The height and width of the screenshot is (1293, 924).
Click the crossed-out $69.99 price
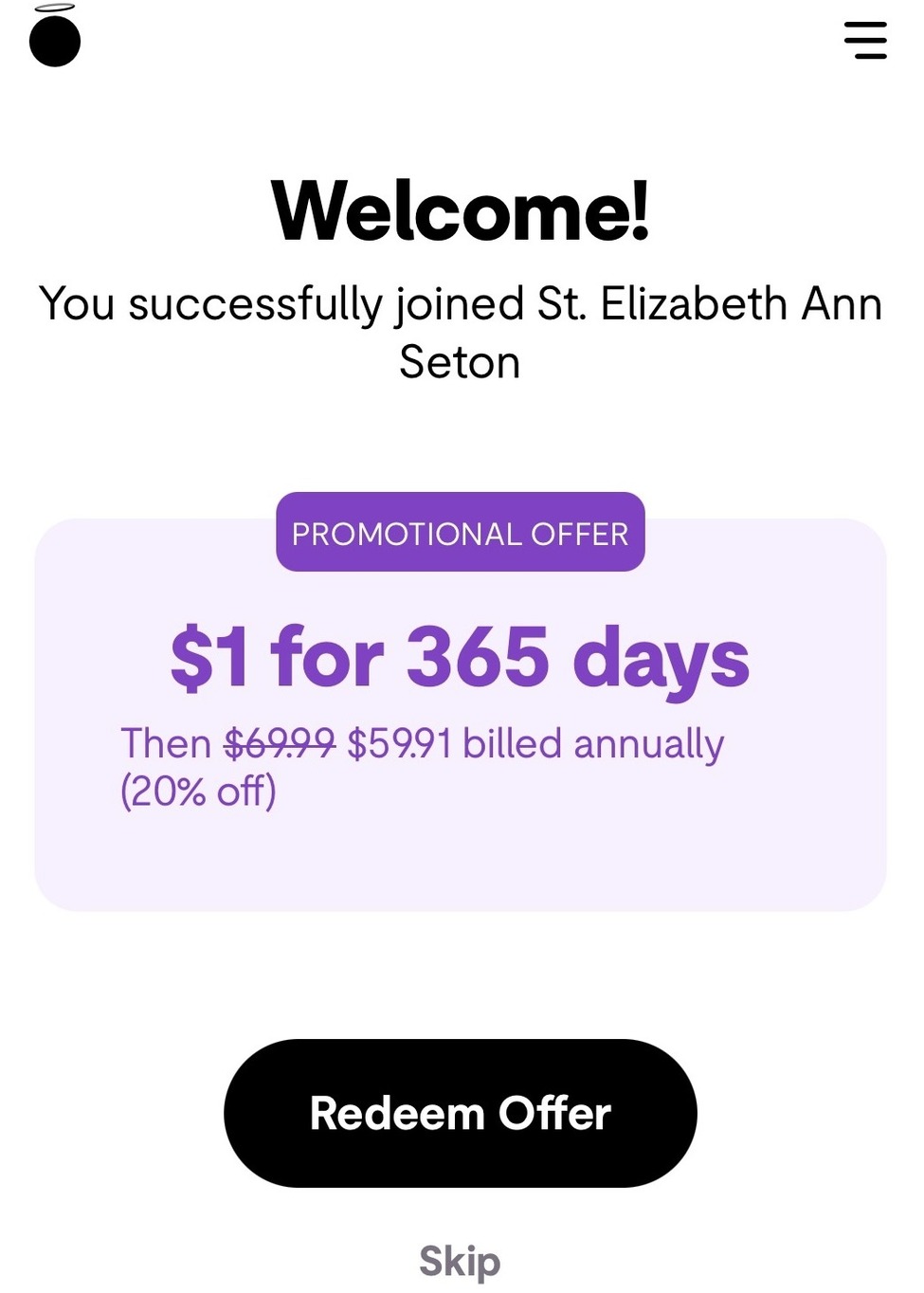coord(280,743)
